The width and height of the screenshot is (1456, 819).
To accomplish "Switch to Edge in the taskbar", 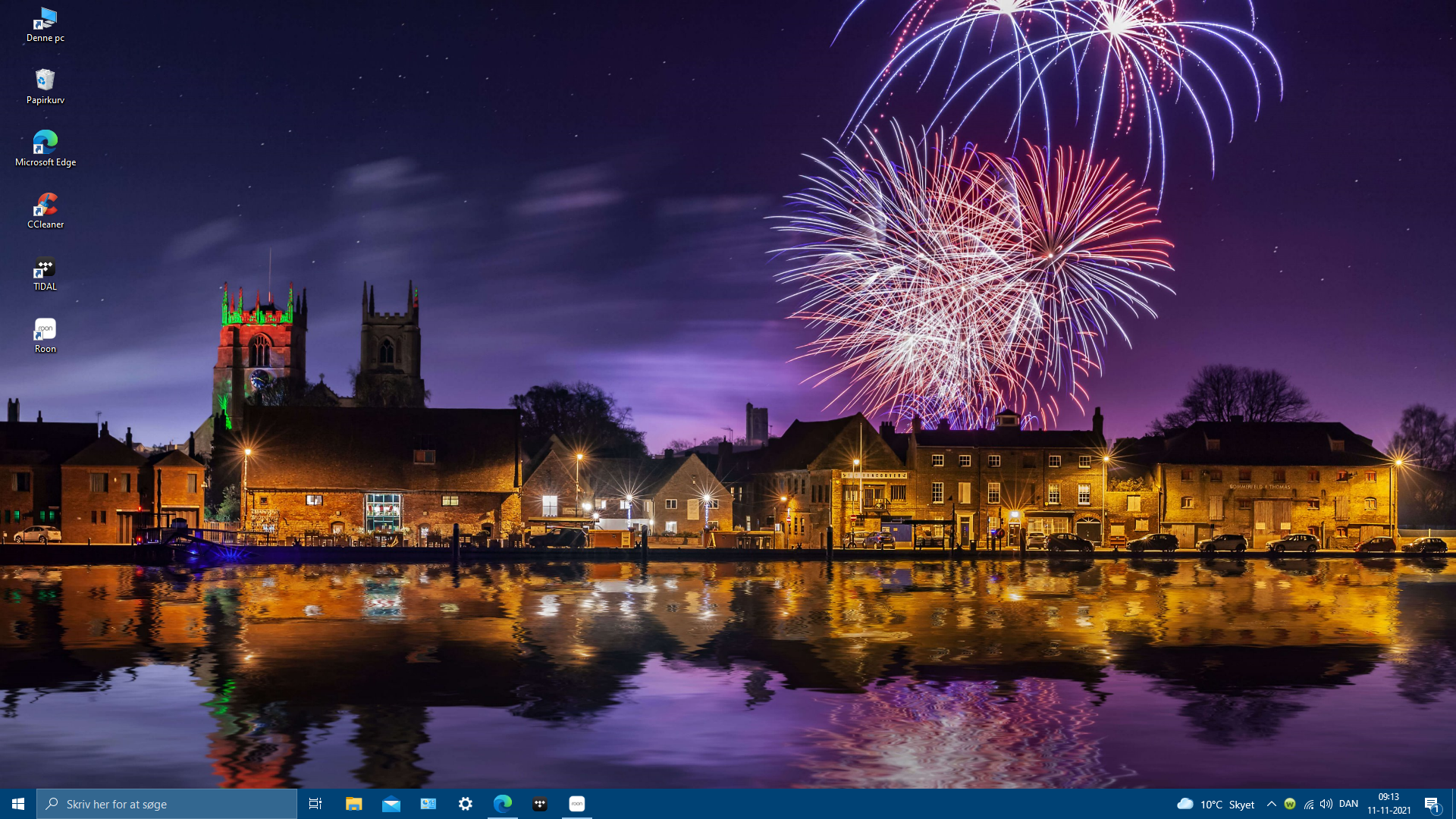I will tap(503, 804).
